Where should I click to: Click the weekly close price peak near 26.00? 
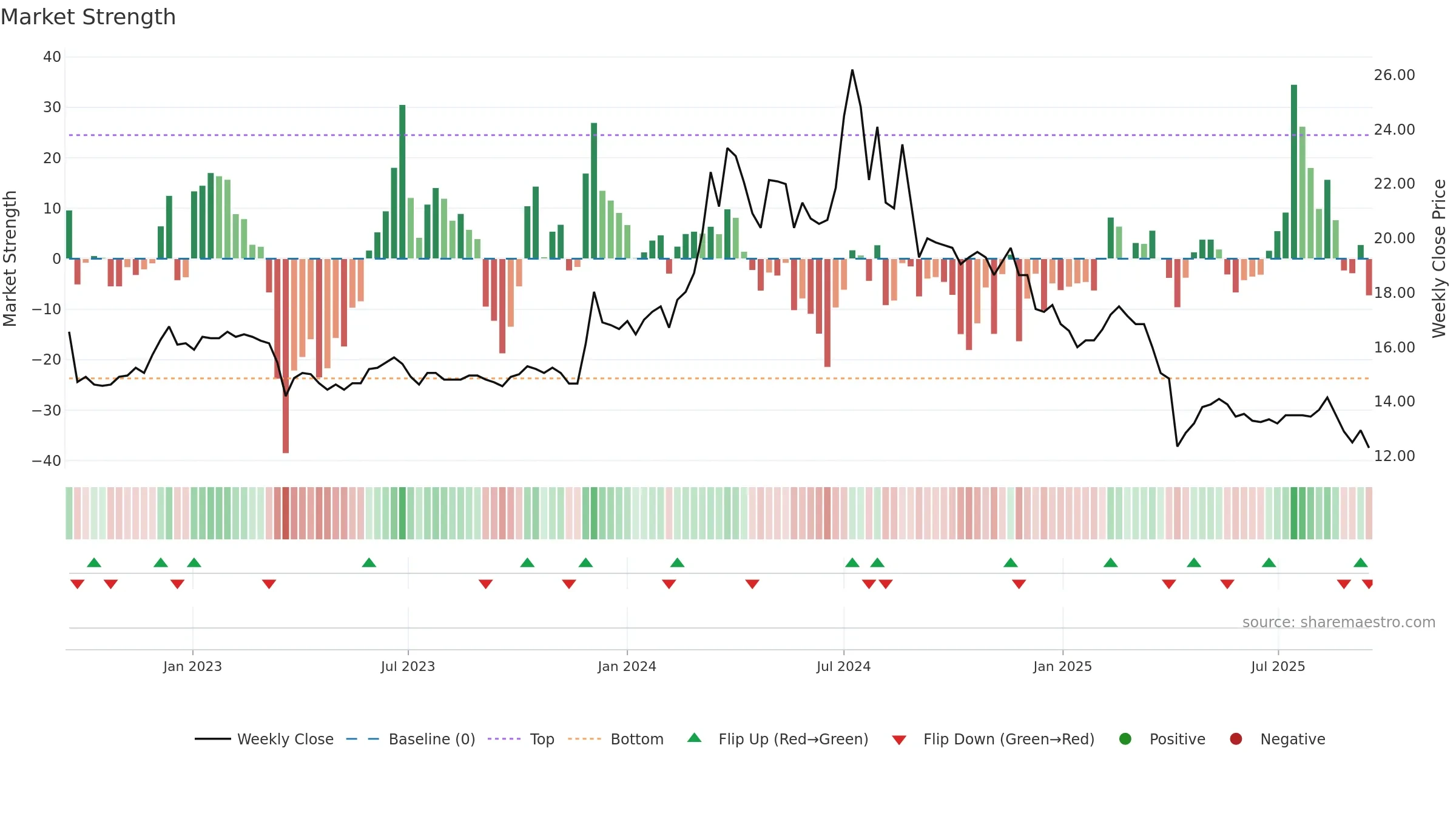(852, 70)
